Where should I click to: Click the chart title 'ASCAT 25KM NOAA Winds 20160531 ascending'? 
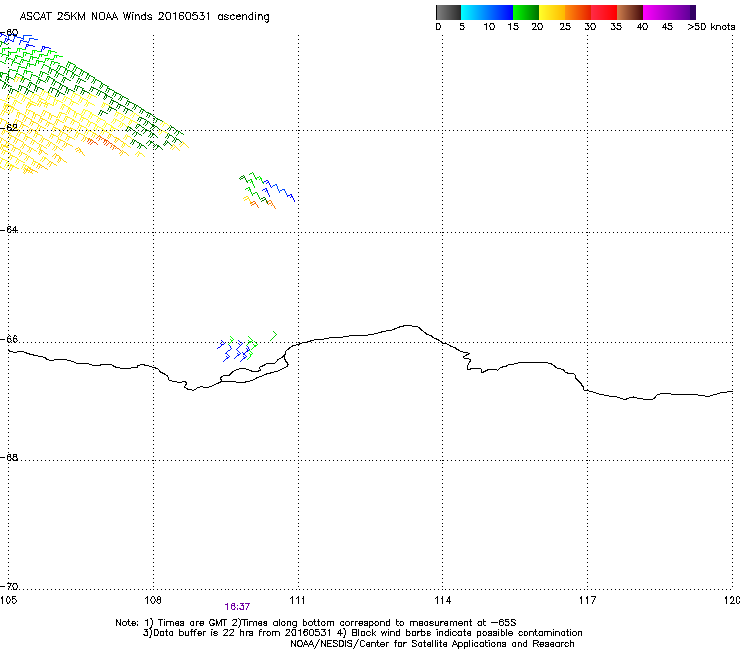tap(144, 17)
